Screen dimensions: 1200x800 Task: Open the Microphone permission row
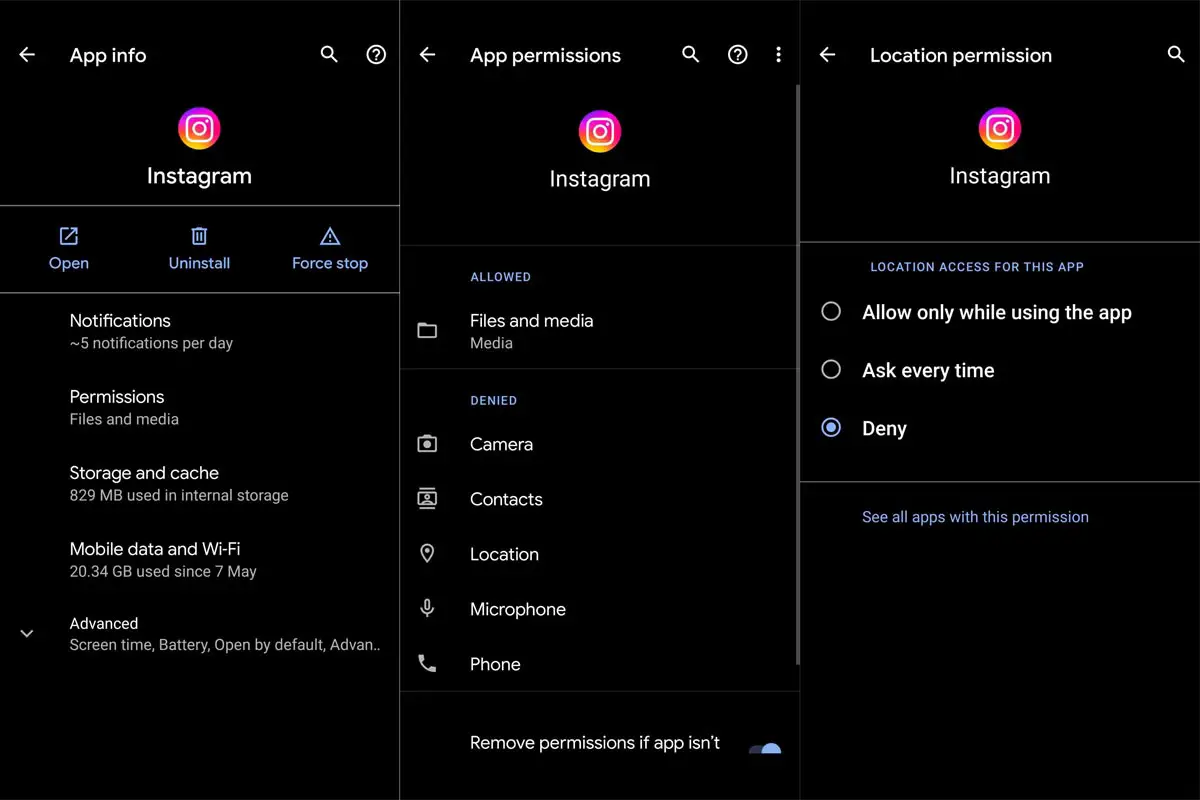(x=598, y=609)
